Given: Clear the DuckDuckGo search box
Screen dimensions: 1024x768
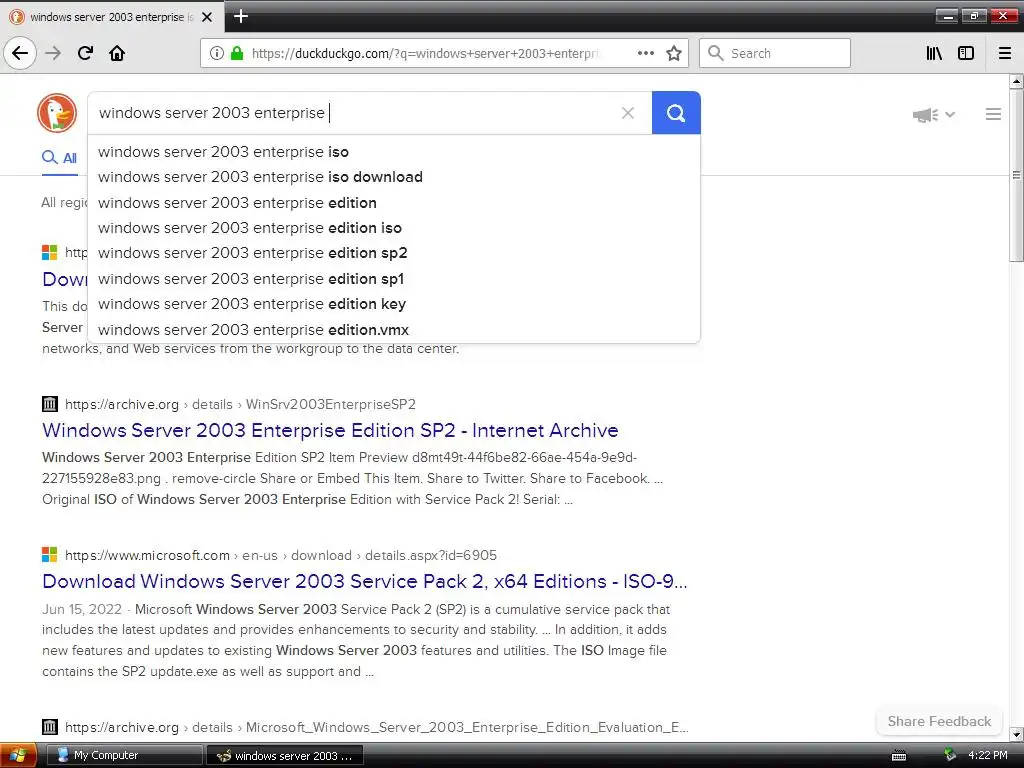Looking at the screenshot, I should click(x=628, y=113).
